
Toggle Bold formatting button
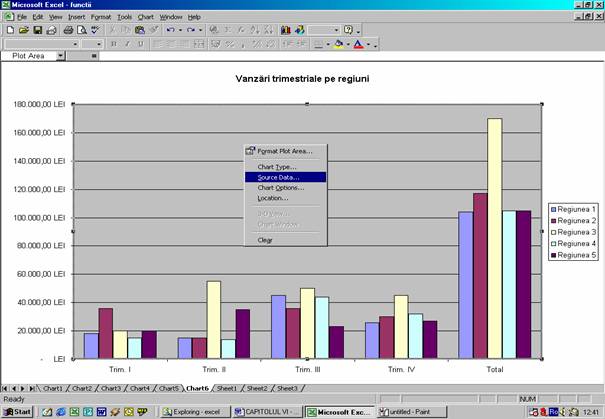click(x=113, y=44)
